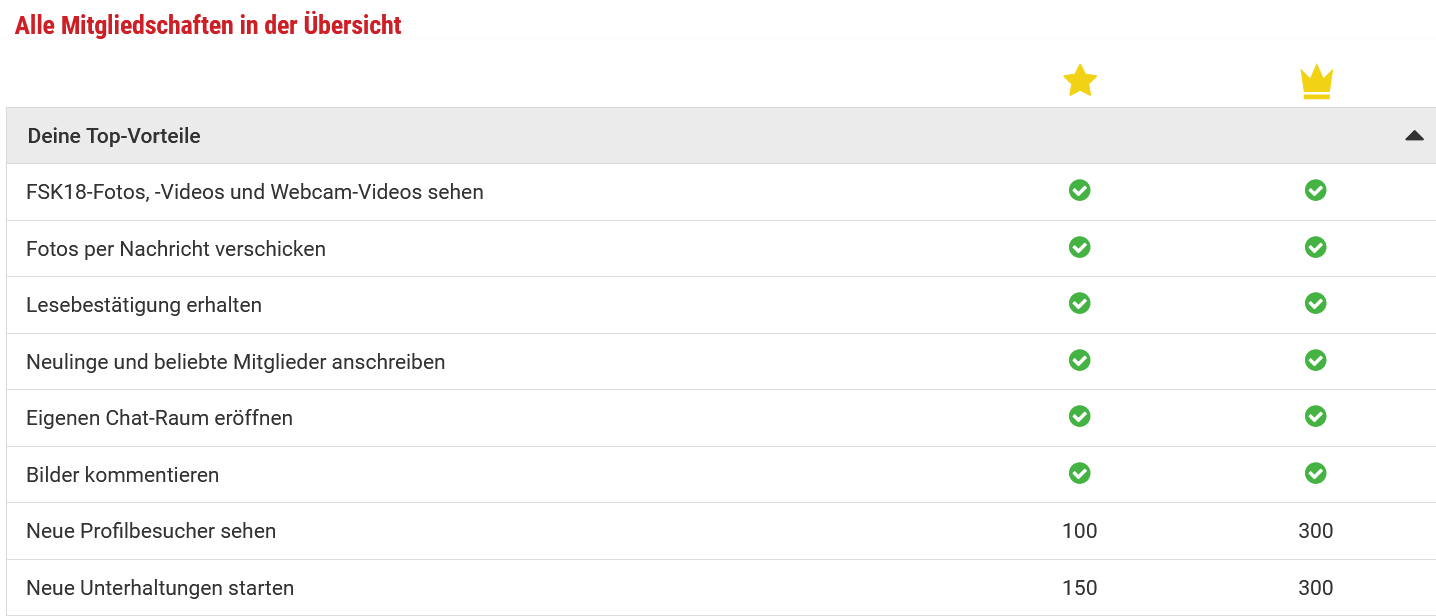1436x616 pixels.
Task: Click the Alle Mitgliedschaften in der Übersicht heading
Action: 208,26
